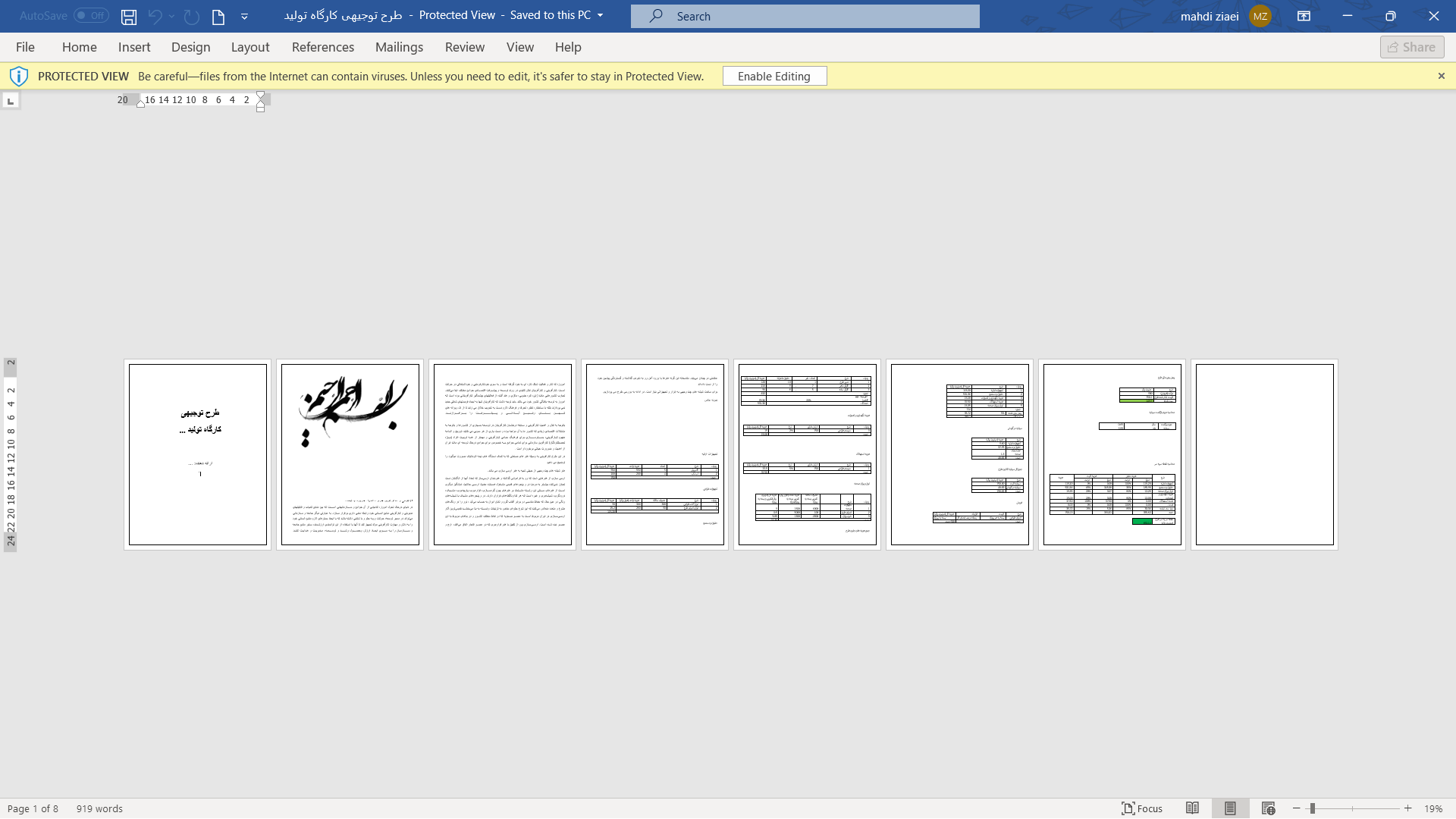Click the Word Count status bar item
Screen dimensions: 1456x819
pyautogui.click(x=99, y=808)
